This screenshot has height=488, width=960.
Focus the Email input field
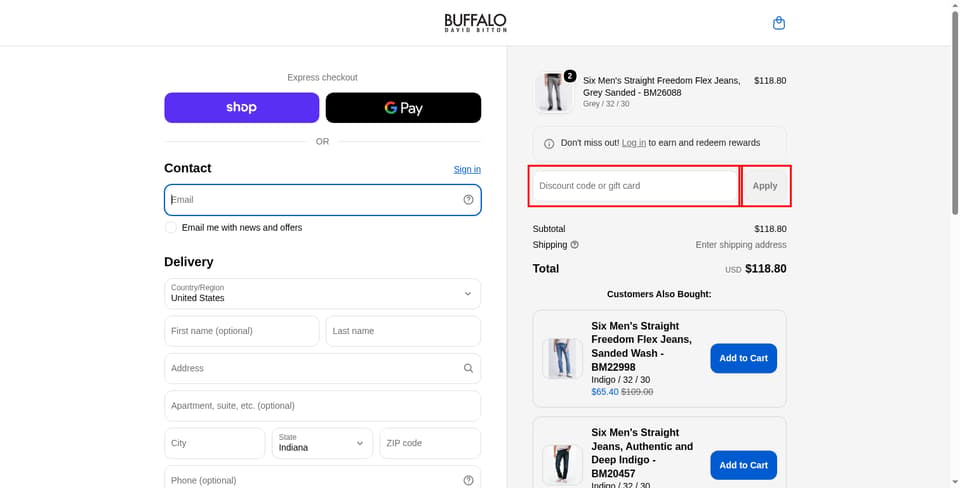pos(323,200)
